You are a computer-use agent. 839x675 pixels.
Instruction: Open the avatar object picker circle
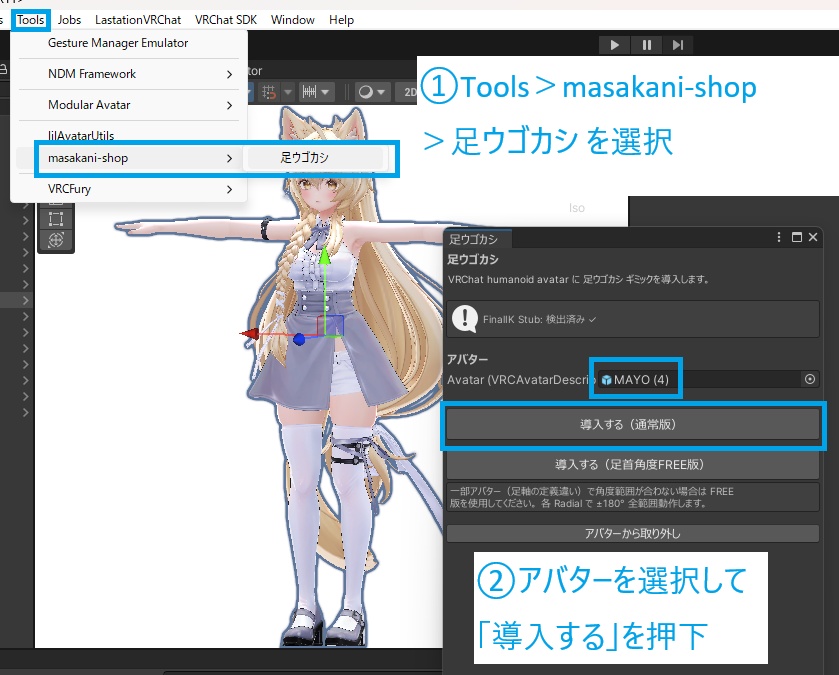click(810, 379)
